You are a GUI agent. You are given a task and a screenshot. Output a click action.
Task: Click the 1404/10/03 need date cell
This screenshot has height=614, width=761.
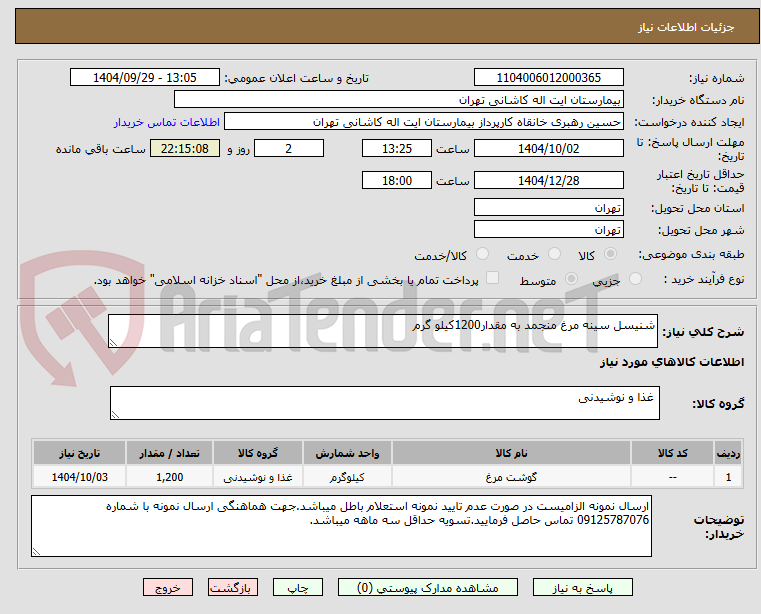tap(80, 477)
